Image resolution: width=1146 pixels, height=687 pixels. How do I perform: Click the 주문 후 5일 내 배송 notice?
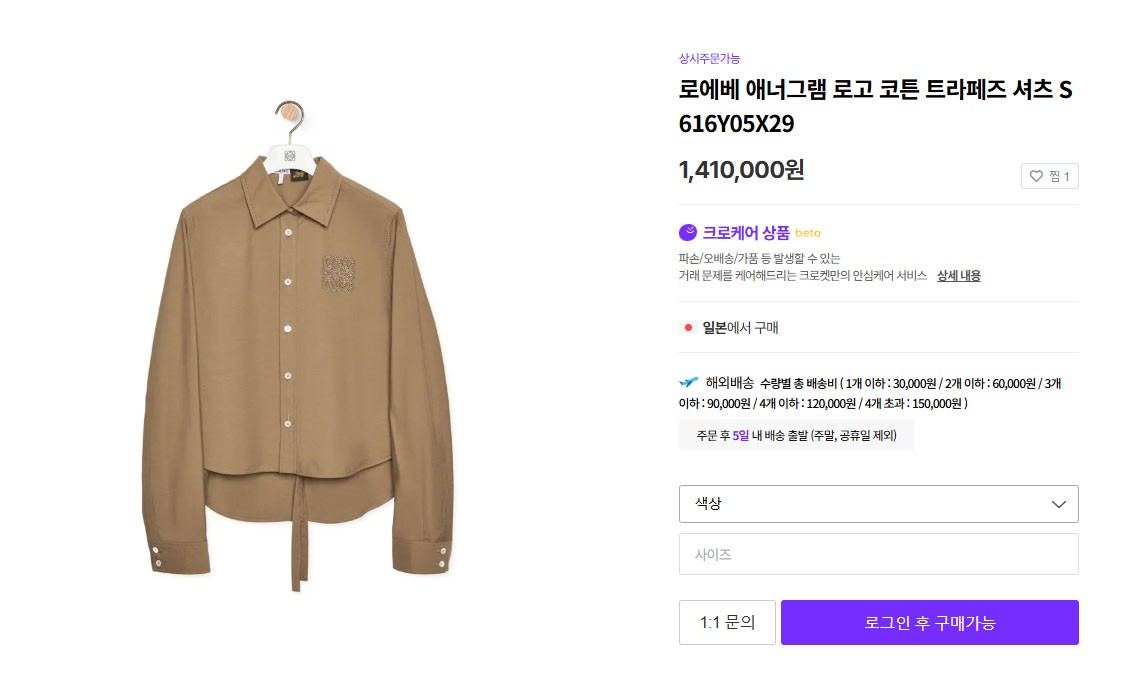(x=796, y=436)
